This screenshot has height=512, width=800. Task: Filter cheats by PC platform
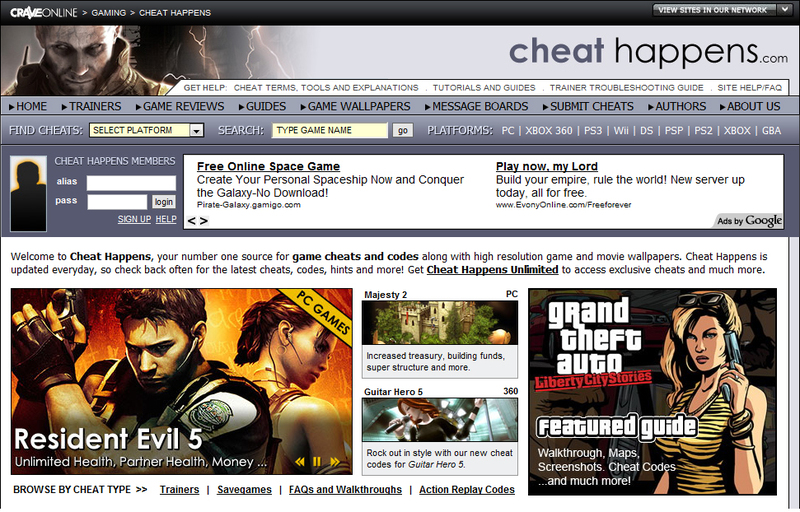click(508, 131)
